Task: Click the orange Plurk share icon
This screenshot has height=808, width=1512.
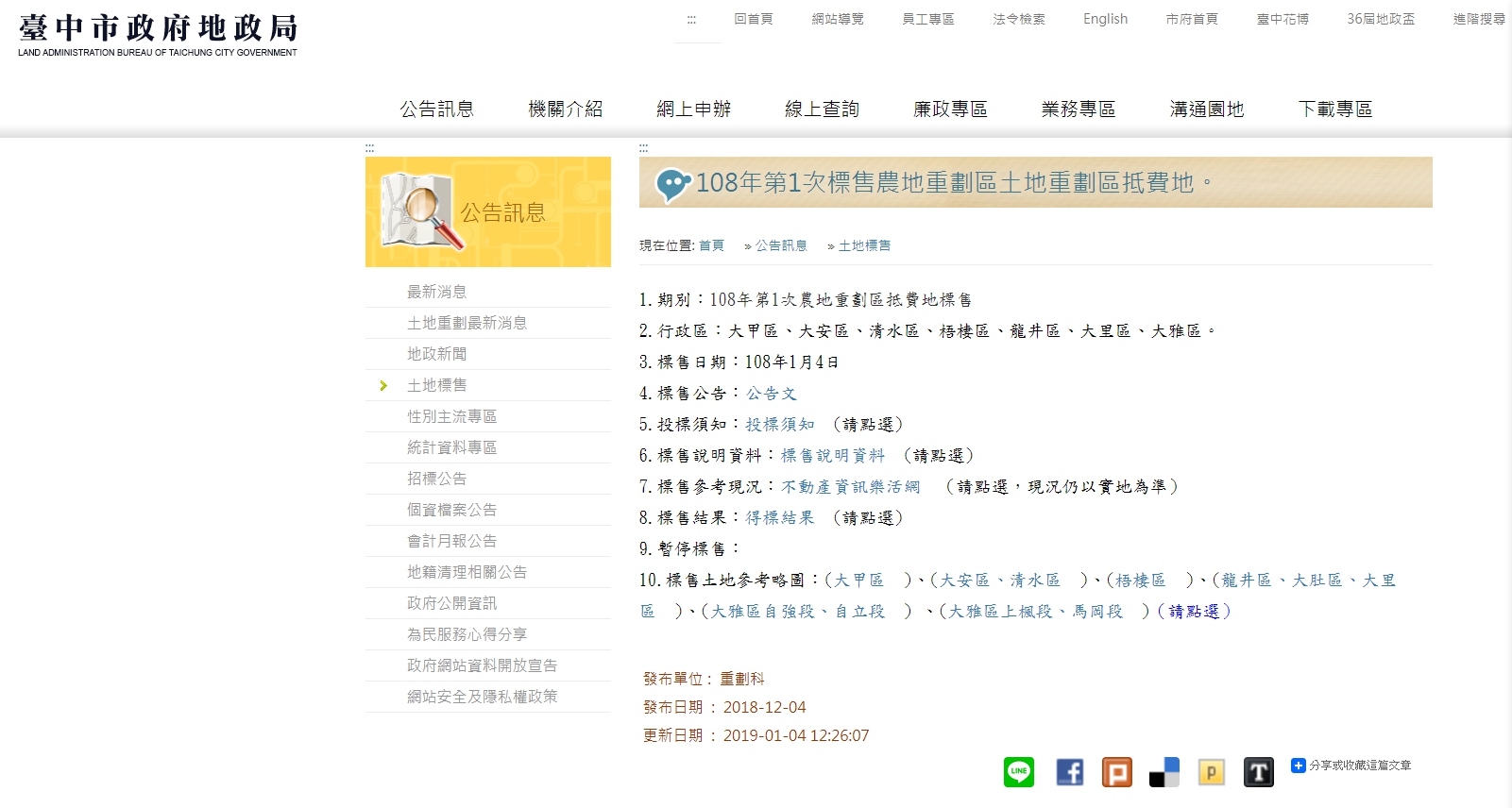Action: pos(1116,772)
